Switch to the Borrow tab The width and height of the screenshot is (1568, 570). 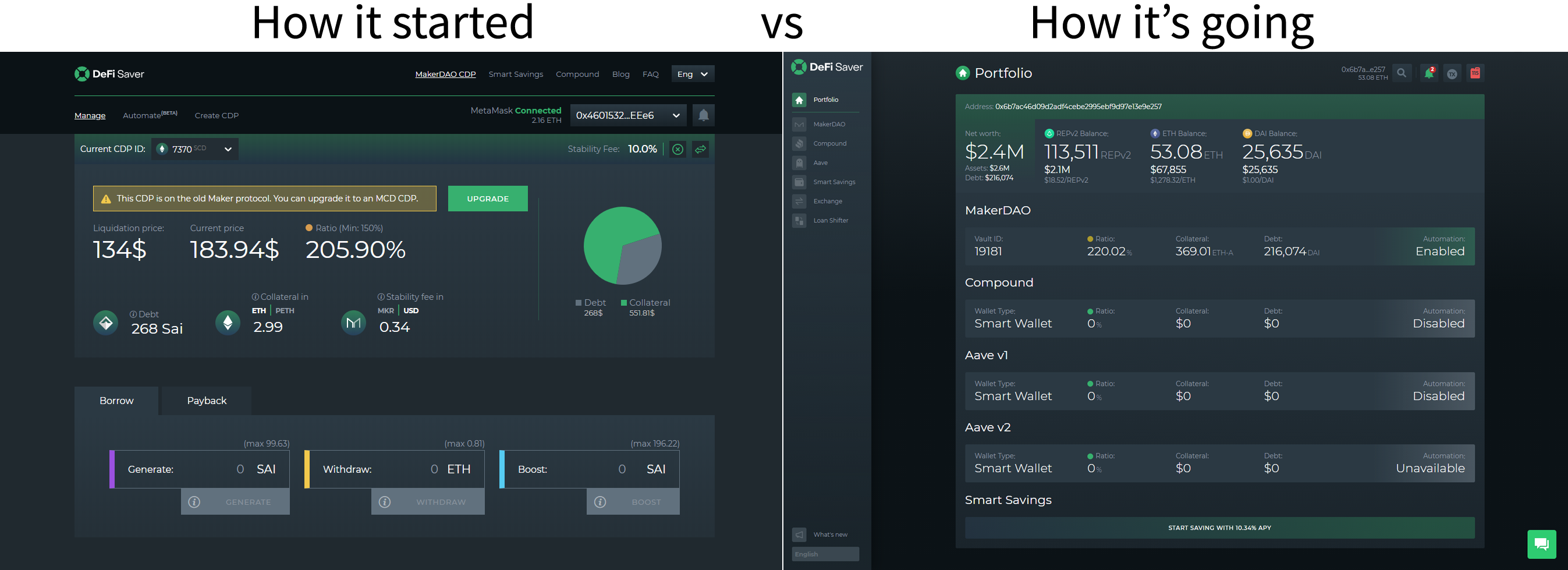click(116, 401)
